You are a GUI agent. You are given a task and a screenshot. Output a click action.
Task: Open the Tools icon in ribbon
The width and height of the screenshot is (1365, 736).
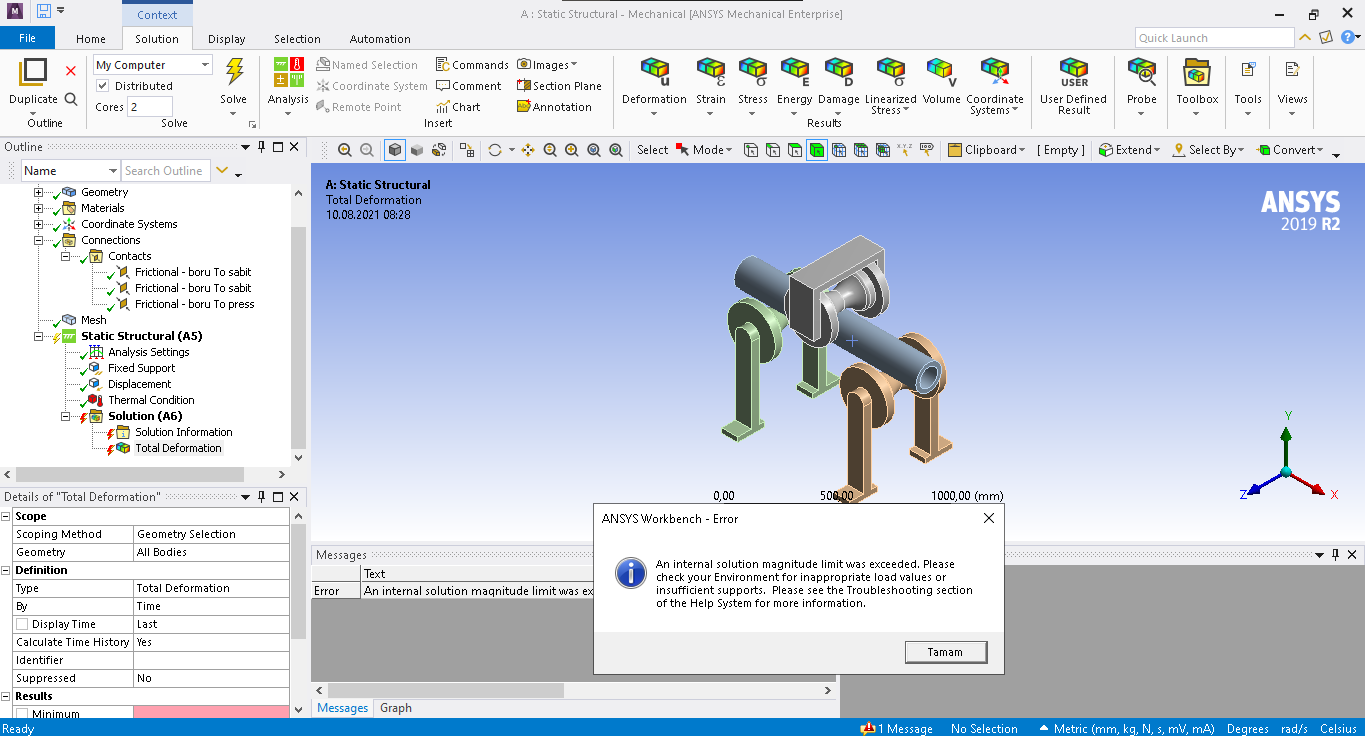(1248, 70)
